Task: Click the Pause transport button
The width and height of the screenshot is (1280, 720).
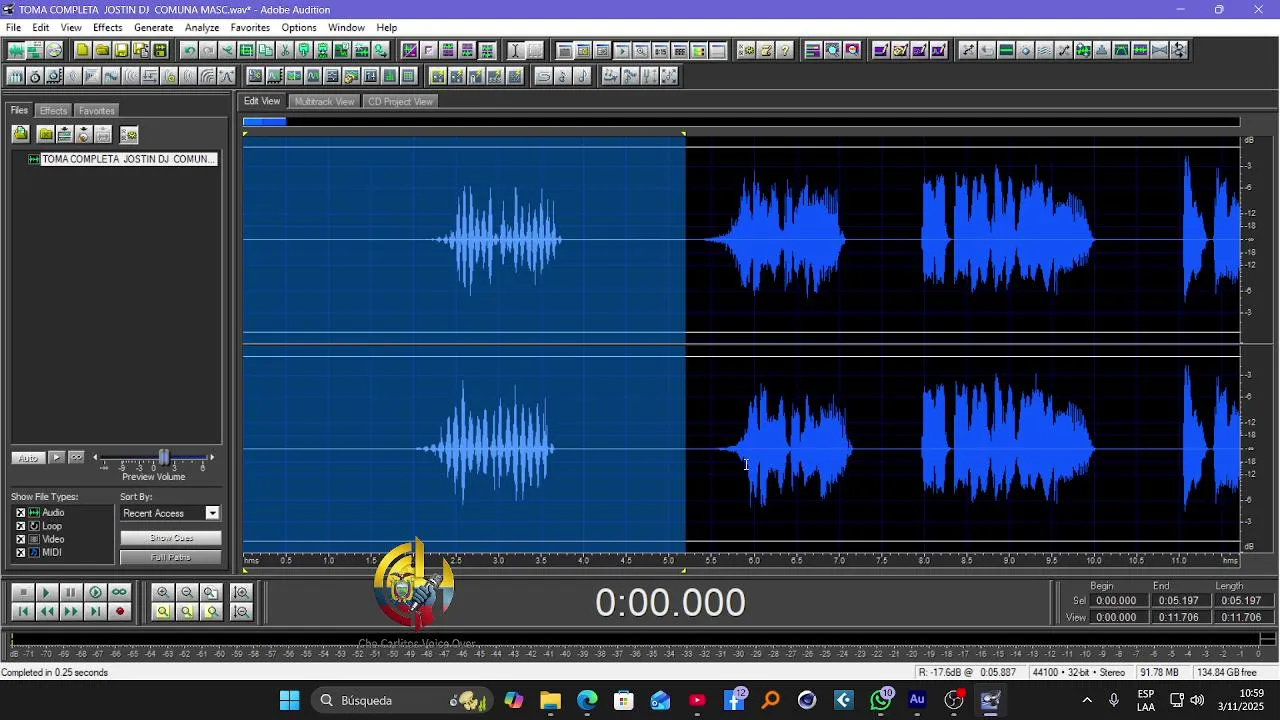Action: (x=70, y=592)
